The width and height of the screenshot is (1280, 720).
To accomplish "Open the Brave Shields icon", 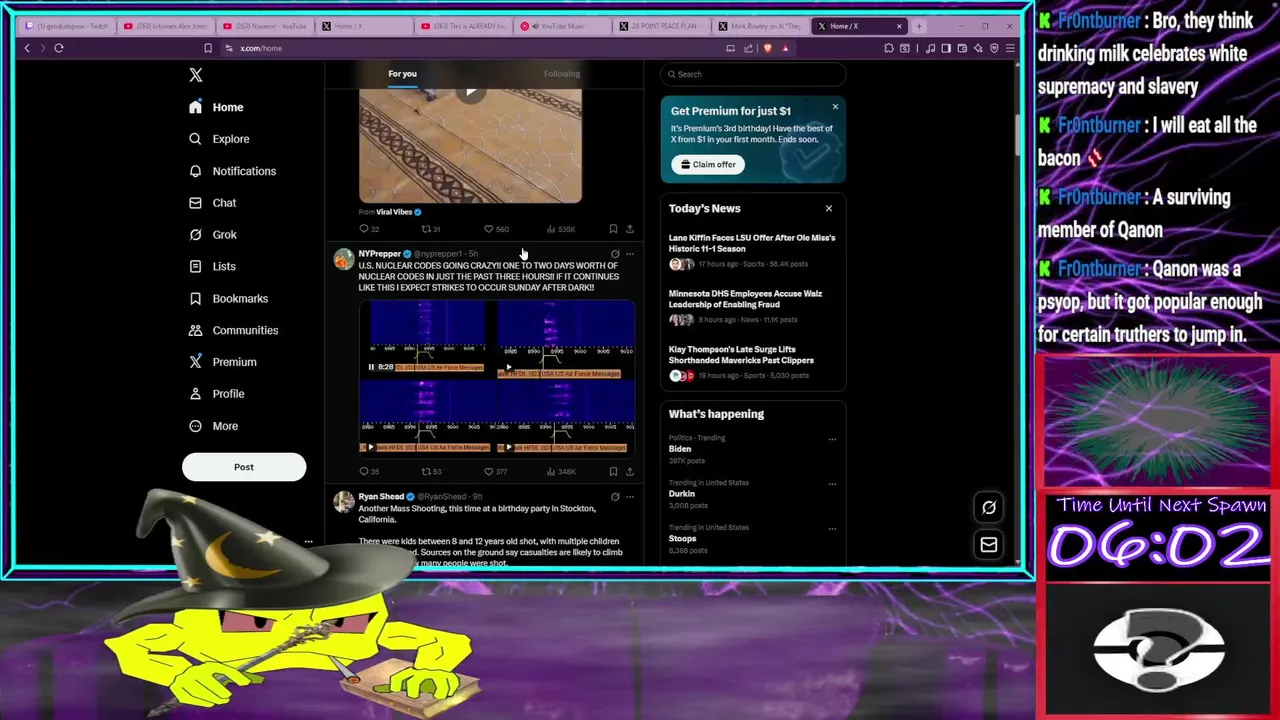I will [768, 48].
